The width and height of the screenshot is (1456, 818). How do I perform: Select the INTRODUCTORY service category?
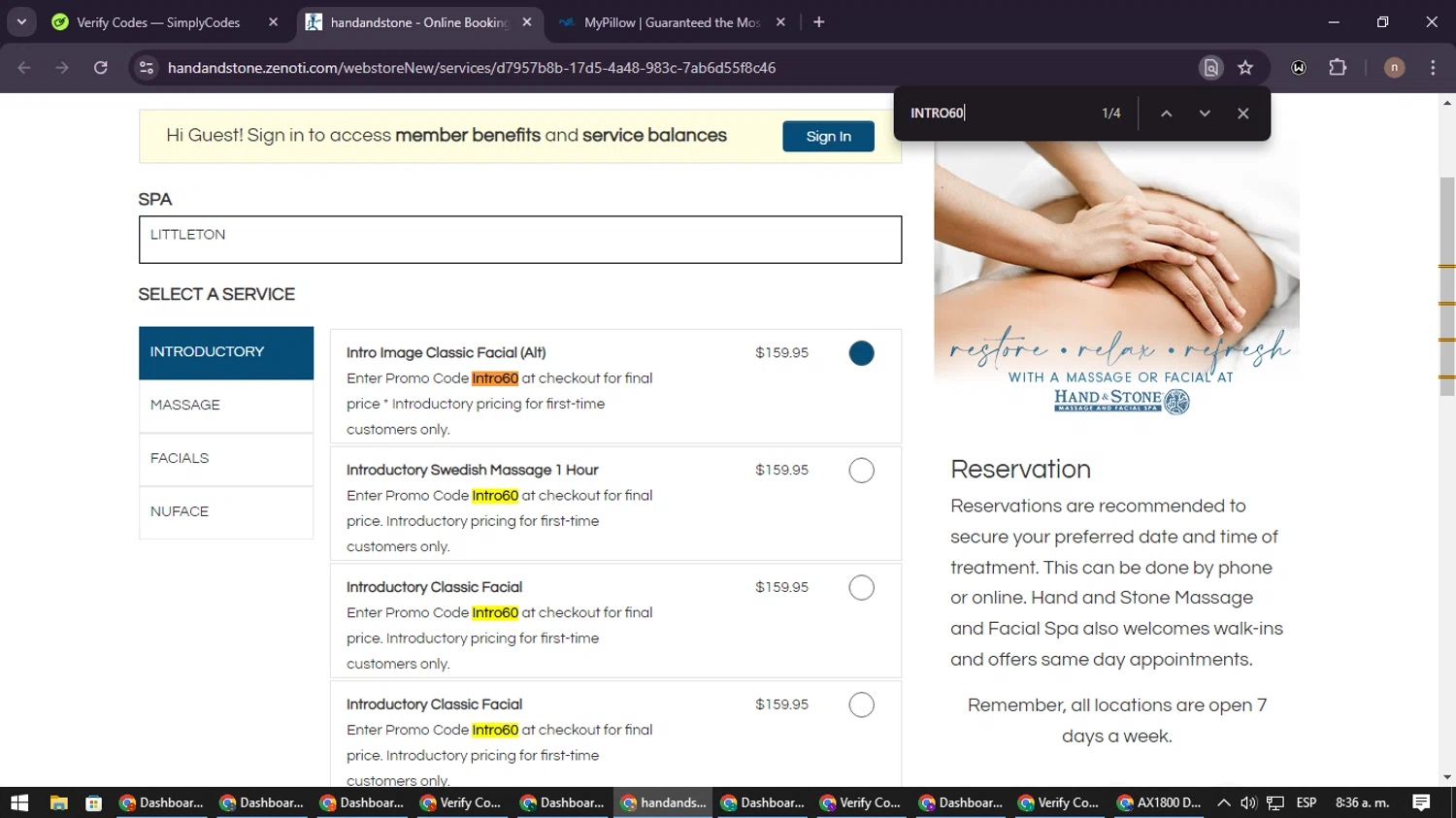pyautogui.click(x=226, y=352)
